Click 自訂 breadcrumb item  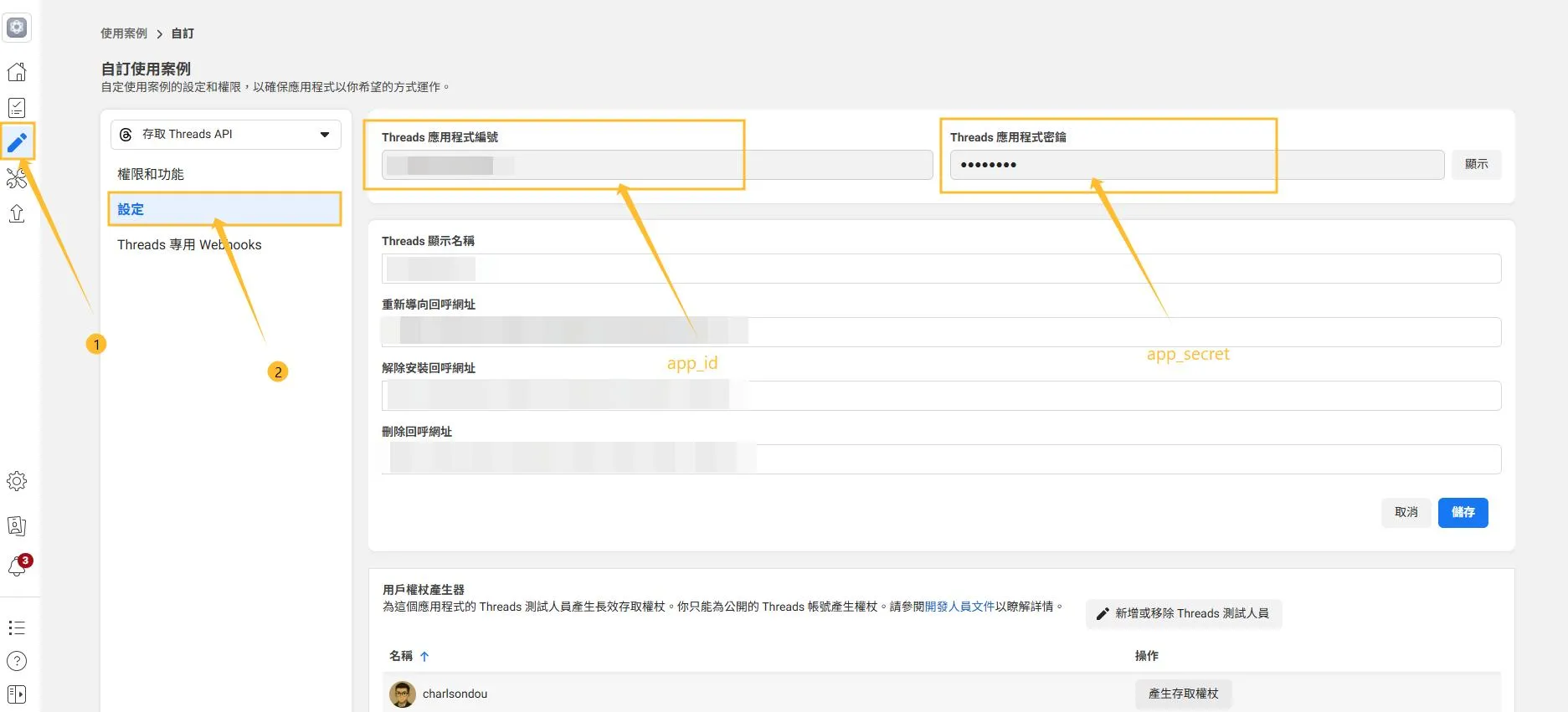(x=183, y=33)
